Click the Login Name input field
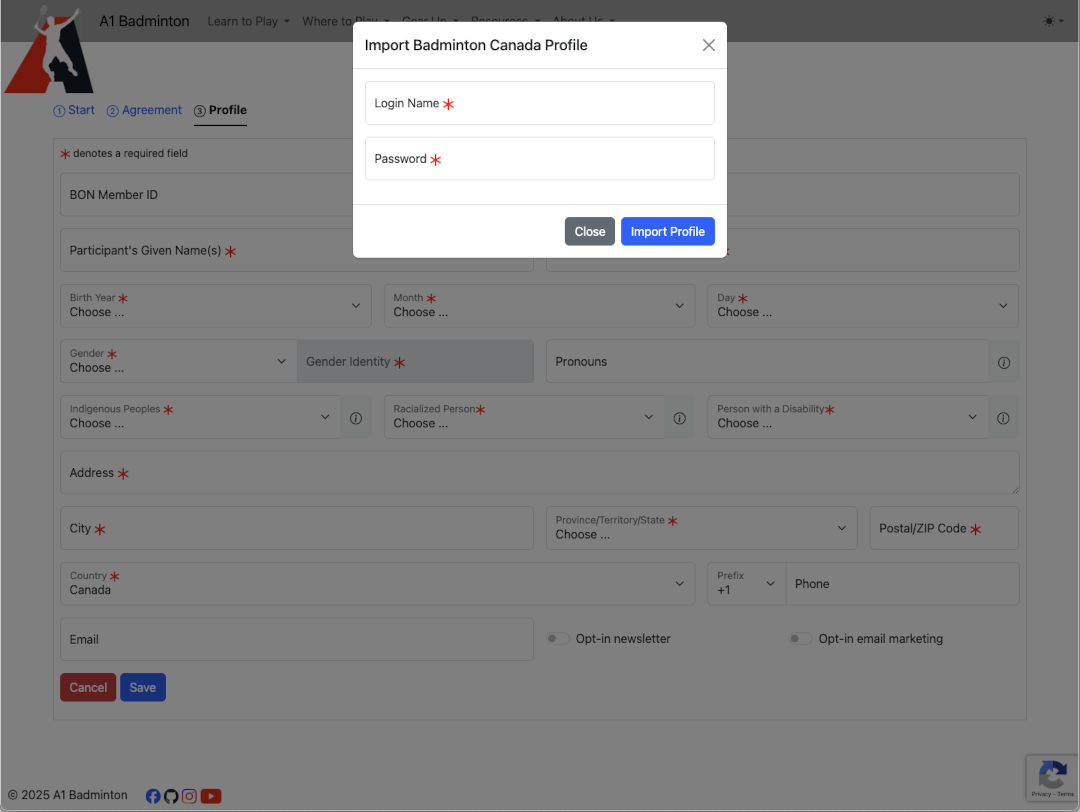 (539, 103)
